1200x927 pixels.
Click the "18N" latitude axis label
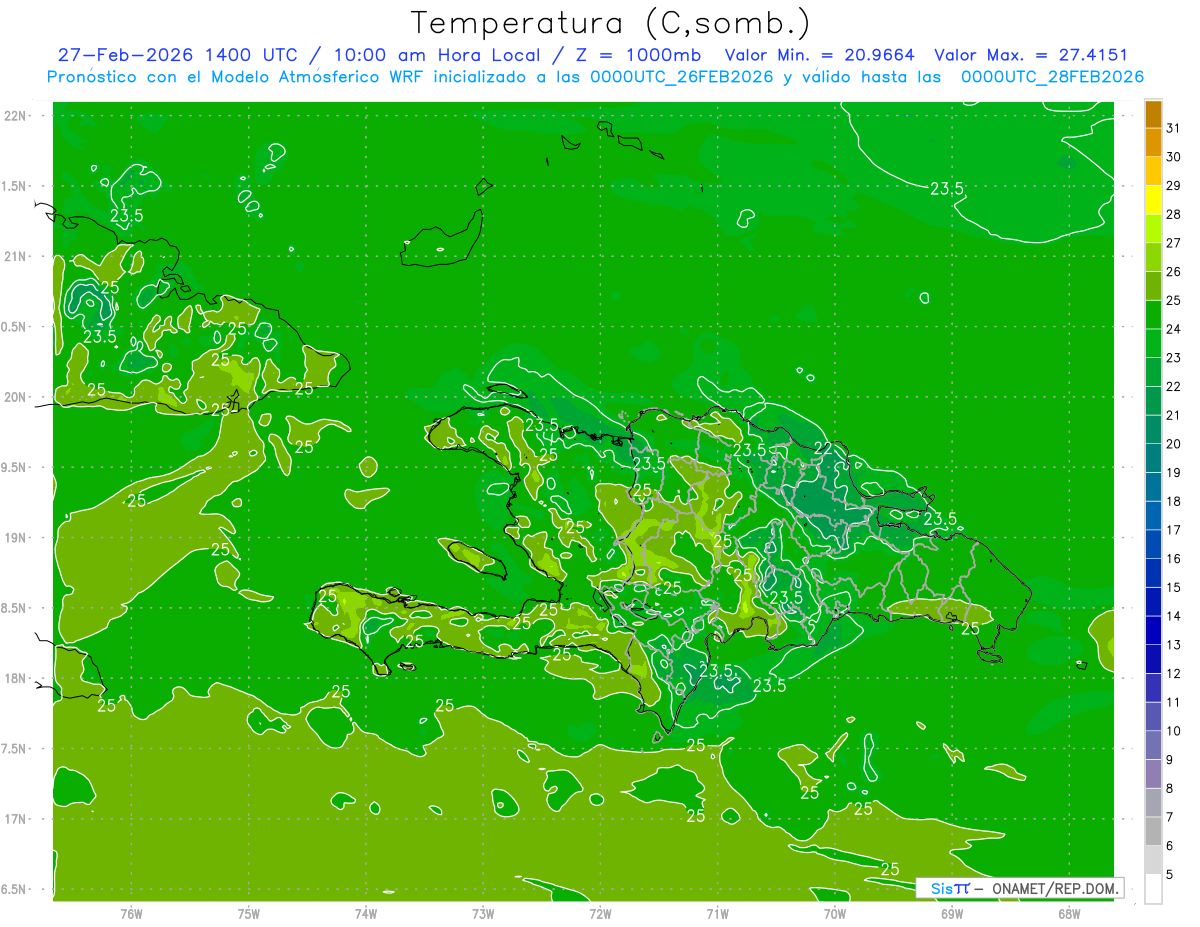(x=14, y=678)
